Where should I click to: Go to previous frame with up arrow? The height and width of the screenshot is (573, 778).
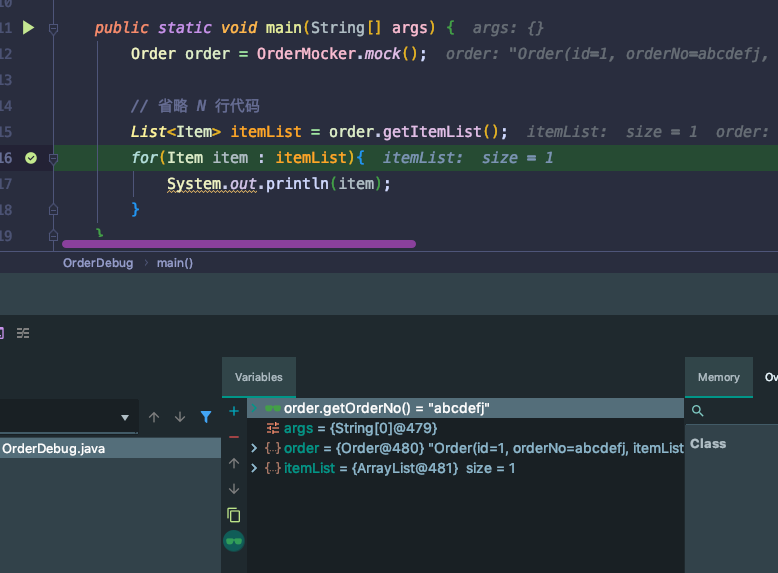(x=154, y=417)
